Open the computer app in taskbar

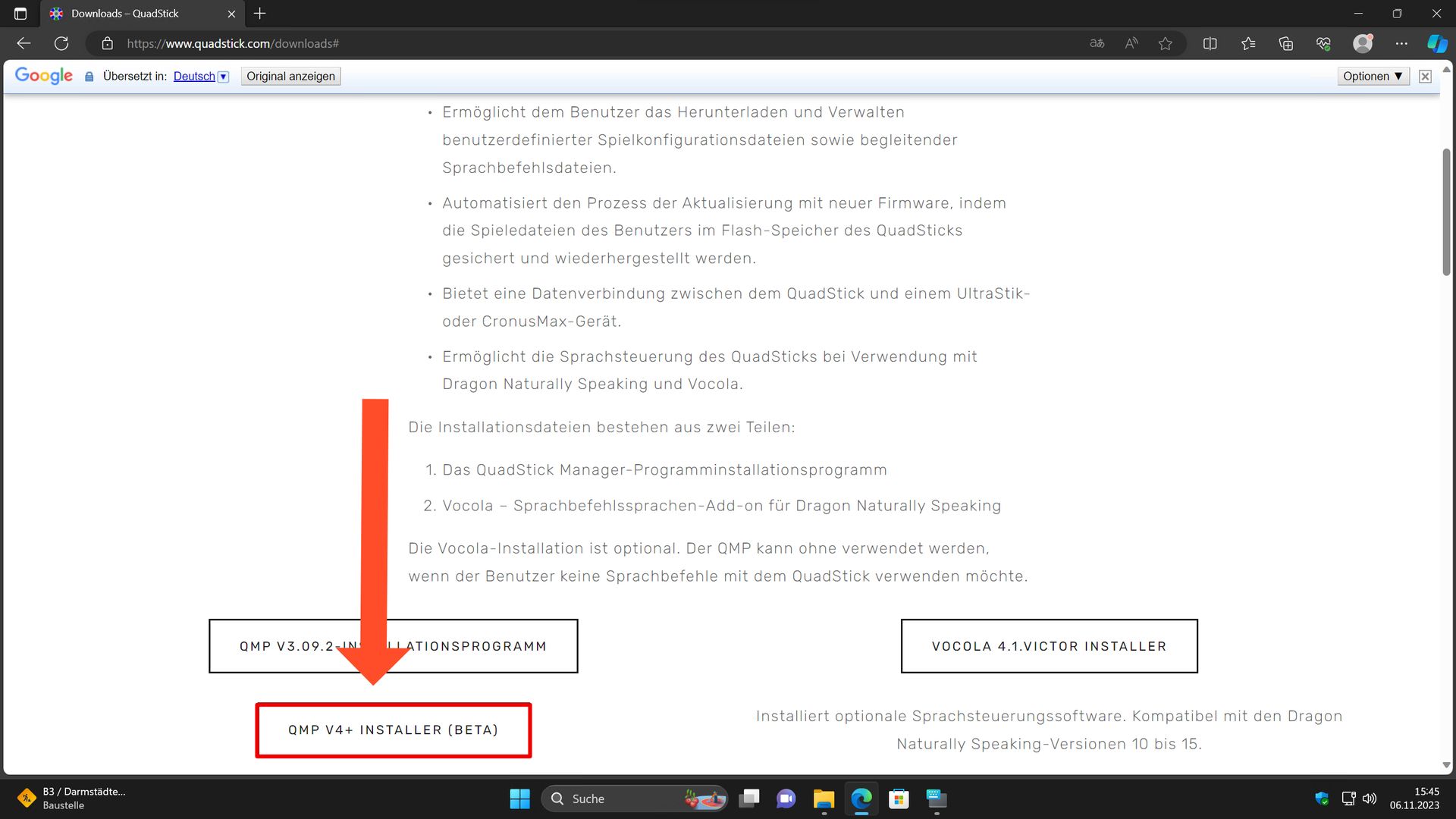coord(937,799)
